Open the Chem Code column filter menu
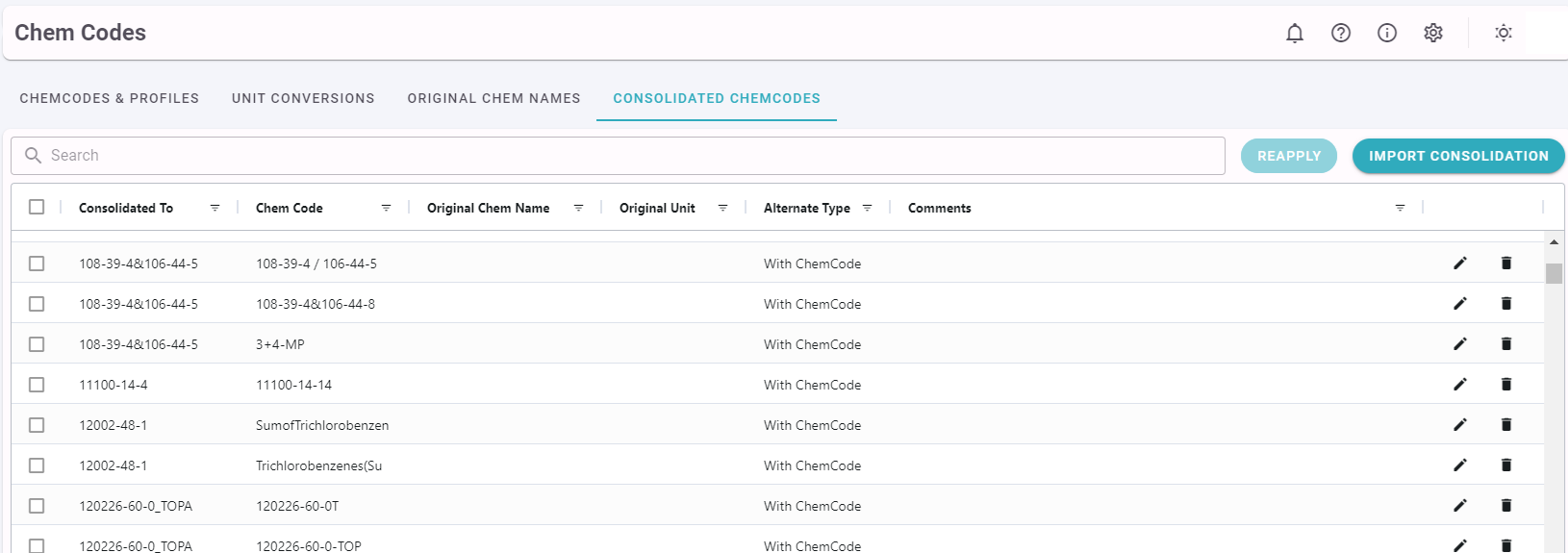This screenshot has height=553, width=1568. [x=386, y=208]
